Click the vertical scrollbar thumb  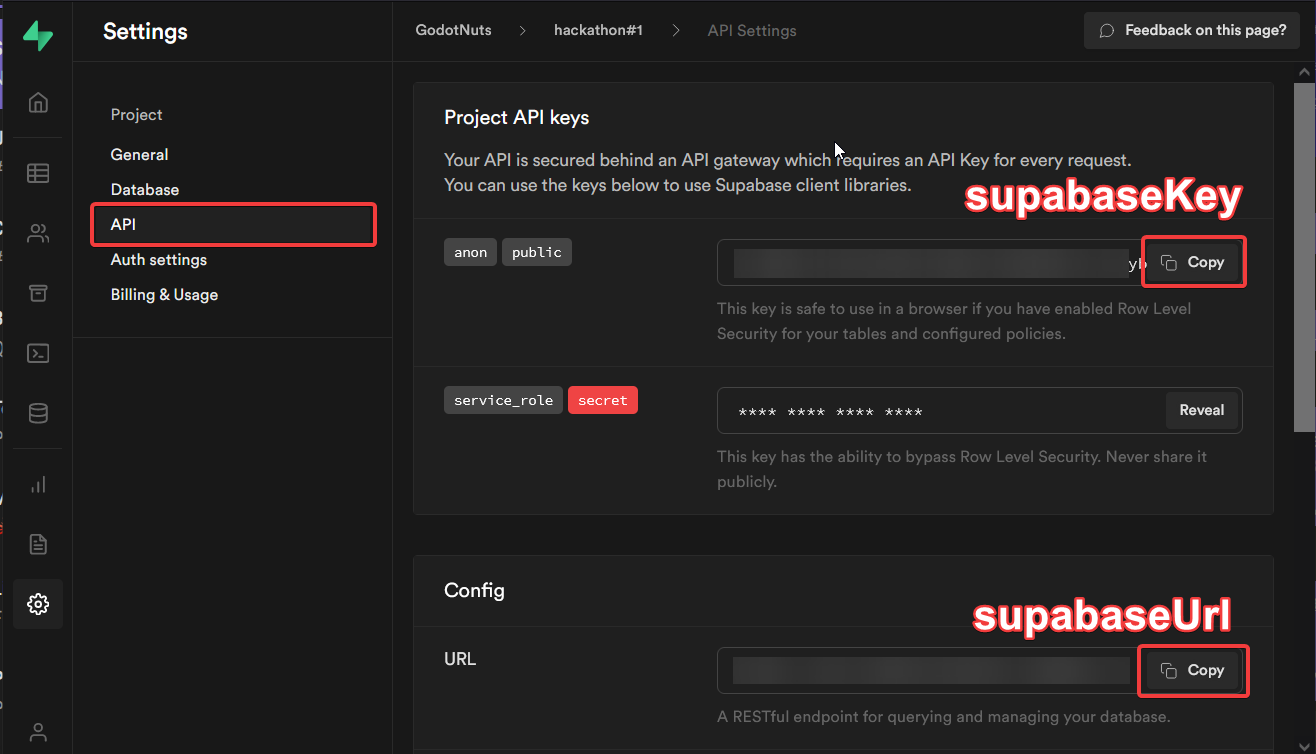1304,258
